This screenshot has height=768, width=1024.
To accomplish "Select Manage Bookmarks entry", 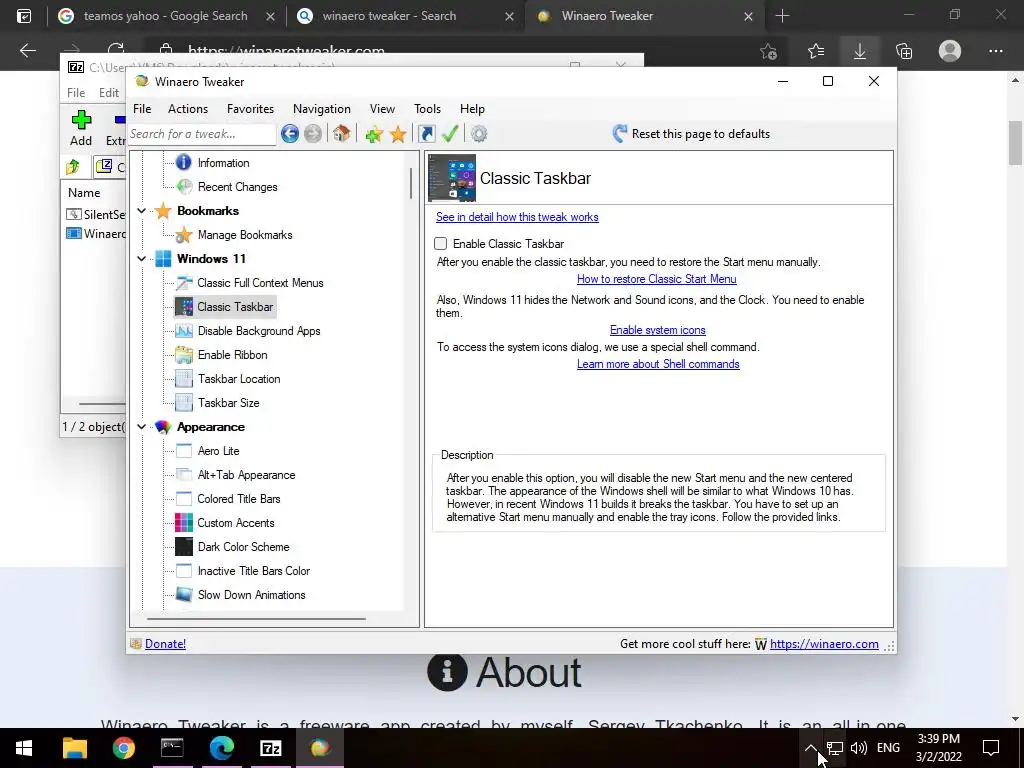I will click(x=244, y=234).
